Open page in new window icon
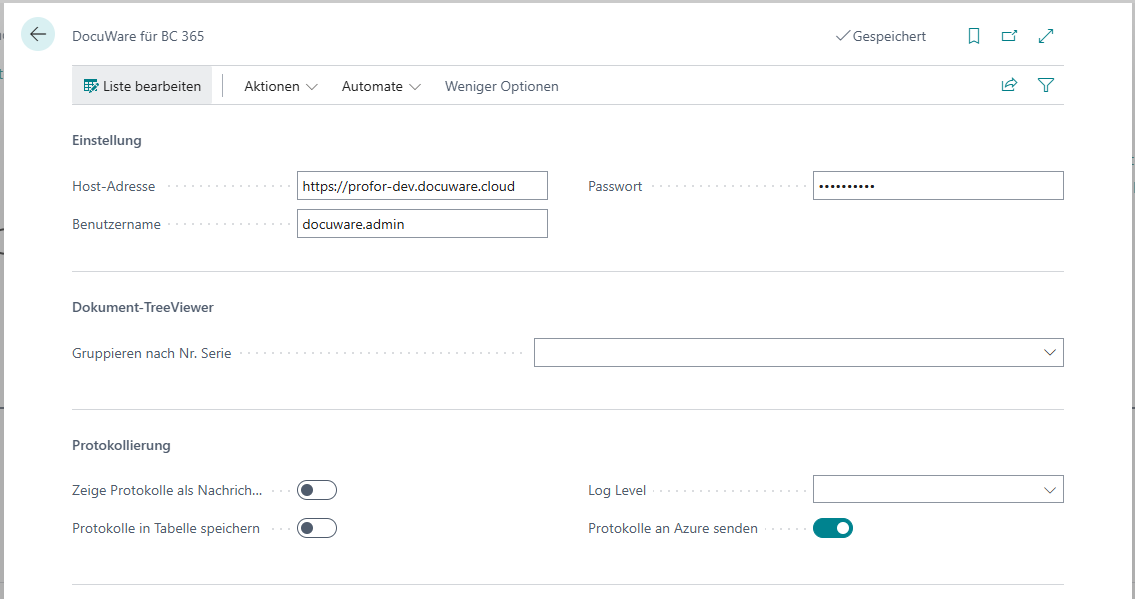This screenshot has width=1135, height=599. (x=1009, y=36)
